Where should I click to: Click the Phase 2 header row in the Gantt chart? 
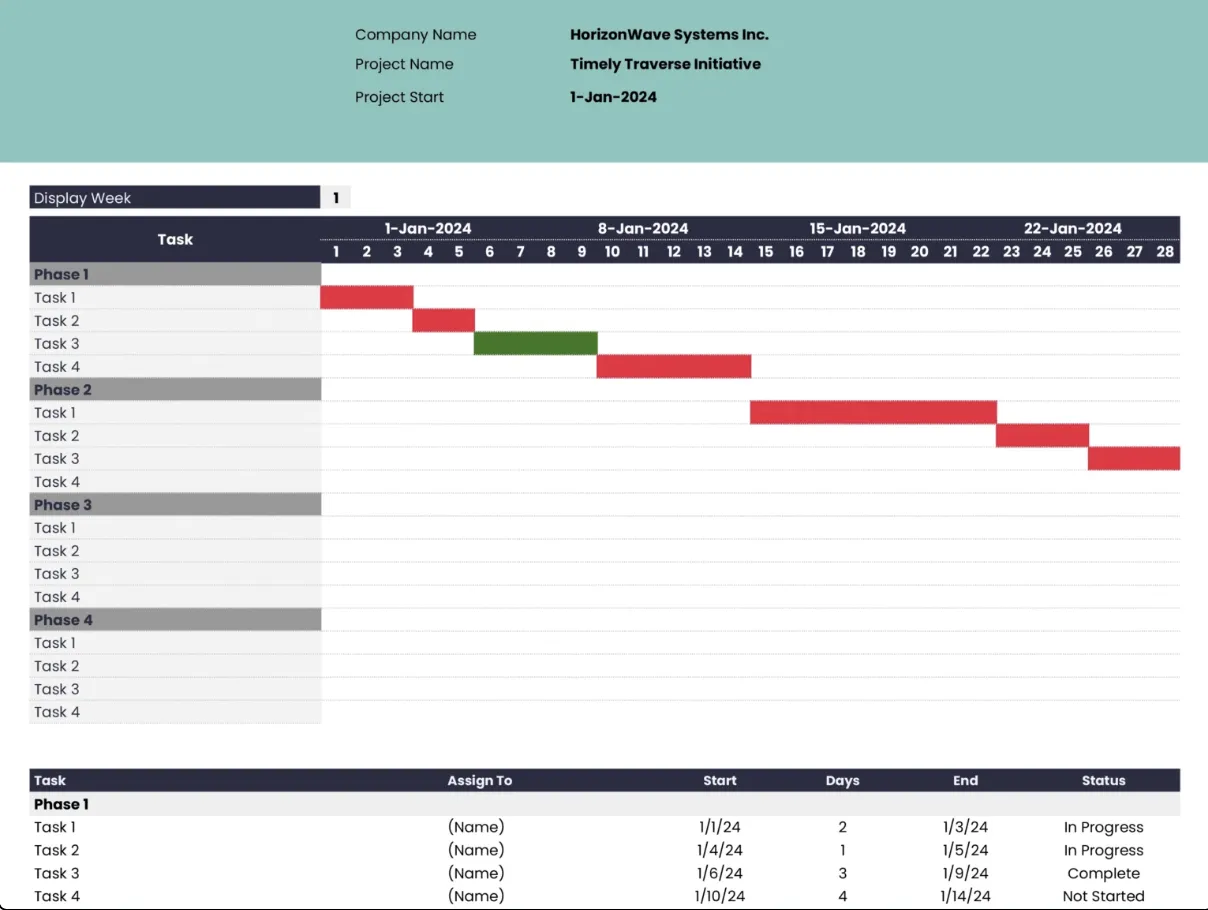coord(175,389)
